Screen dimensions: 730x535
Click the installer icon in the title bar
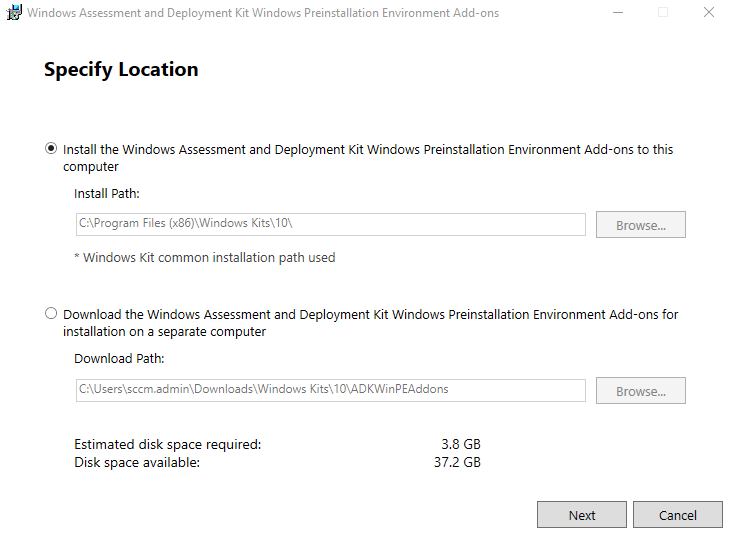[x=14, y=13]
